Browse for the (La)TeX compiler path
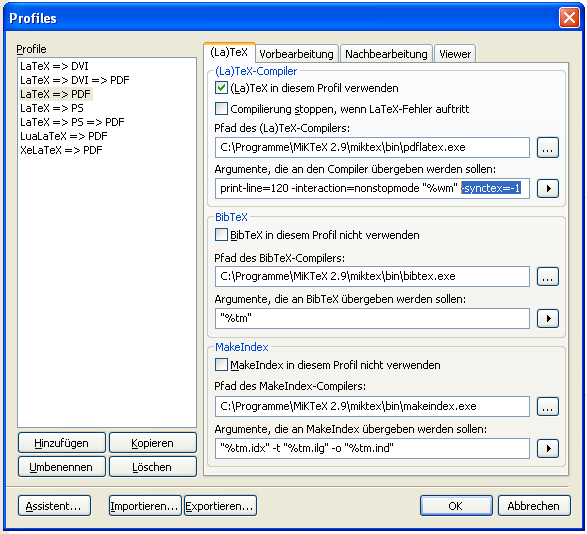This screenshot has height=534, width=587. [x=548, y=148]
